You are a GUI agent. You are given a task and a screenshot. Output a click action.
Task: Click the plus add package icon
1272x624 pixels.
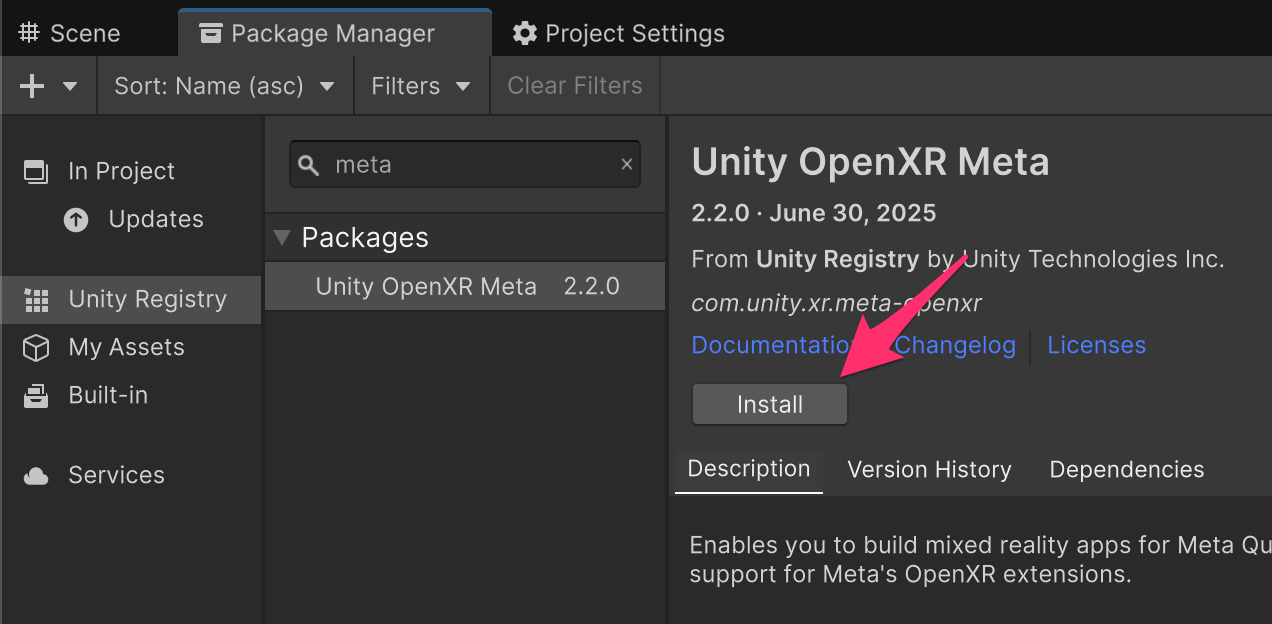click(x=32, y=86)
